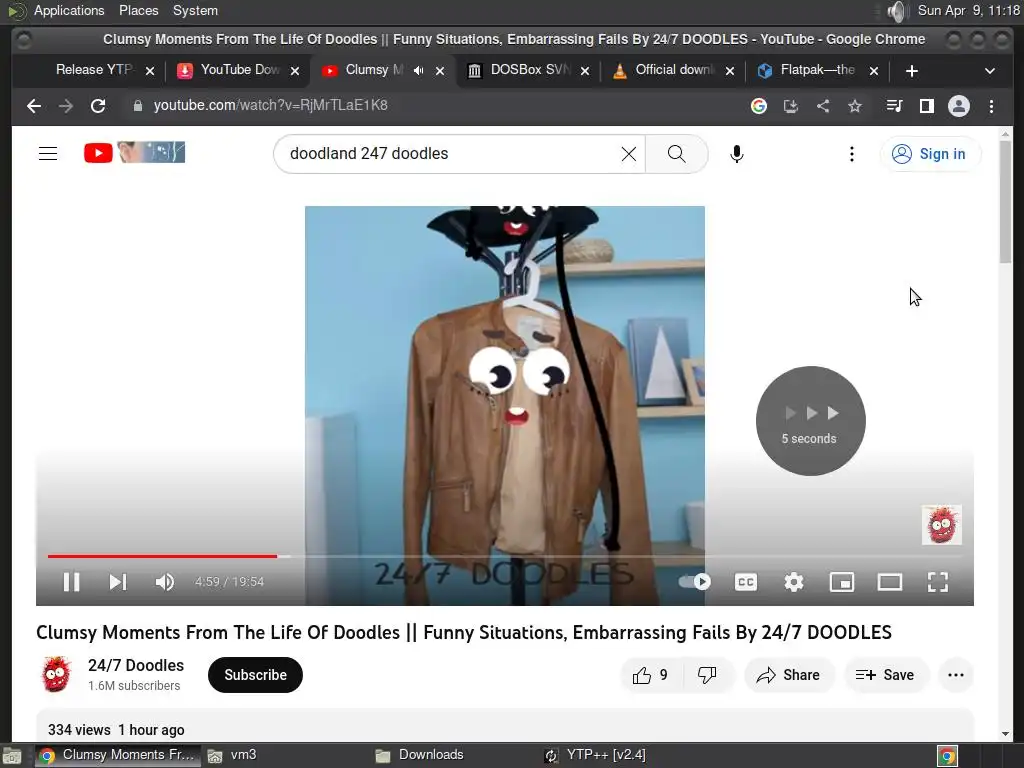
Task: Skip to the next video
Action: click(x=118, y=581)
